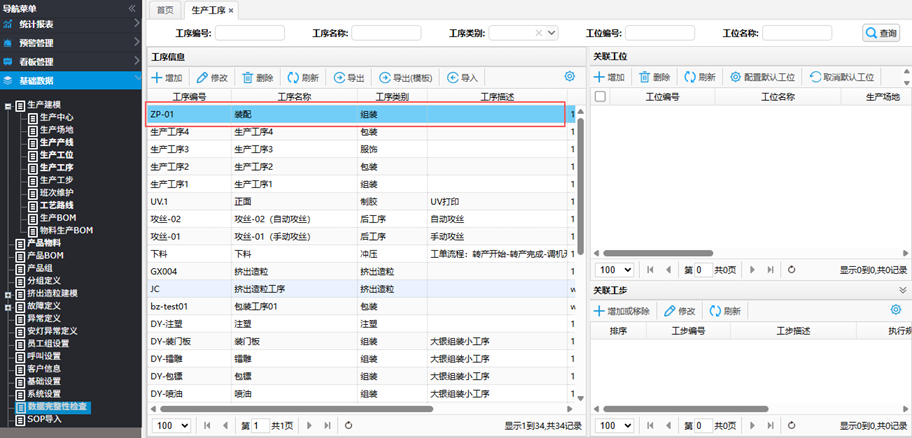Reload the 关联工位 grid via the pager refresh icon
Viewport: 912px width, 438px height.
pyautogui.click(x=791, y=269)
